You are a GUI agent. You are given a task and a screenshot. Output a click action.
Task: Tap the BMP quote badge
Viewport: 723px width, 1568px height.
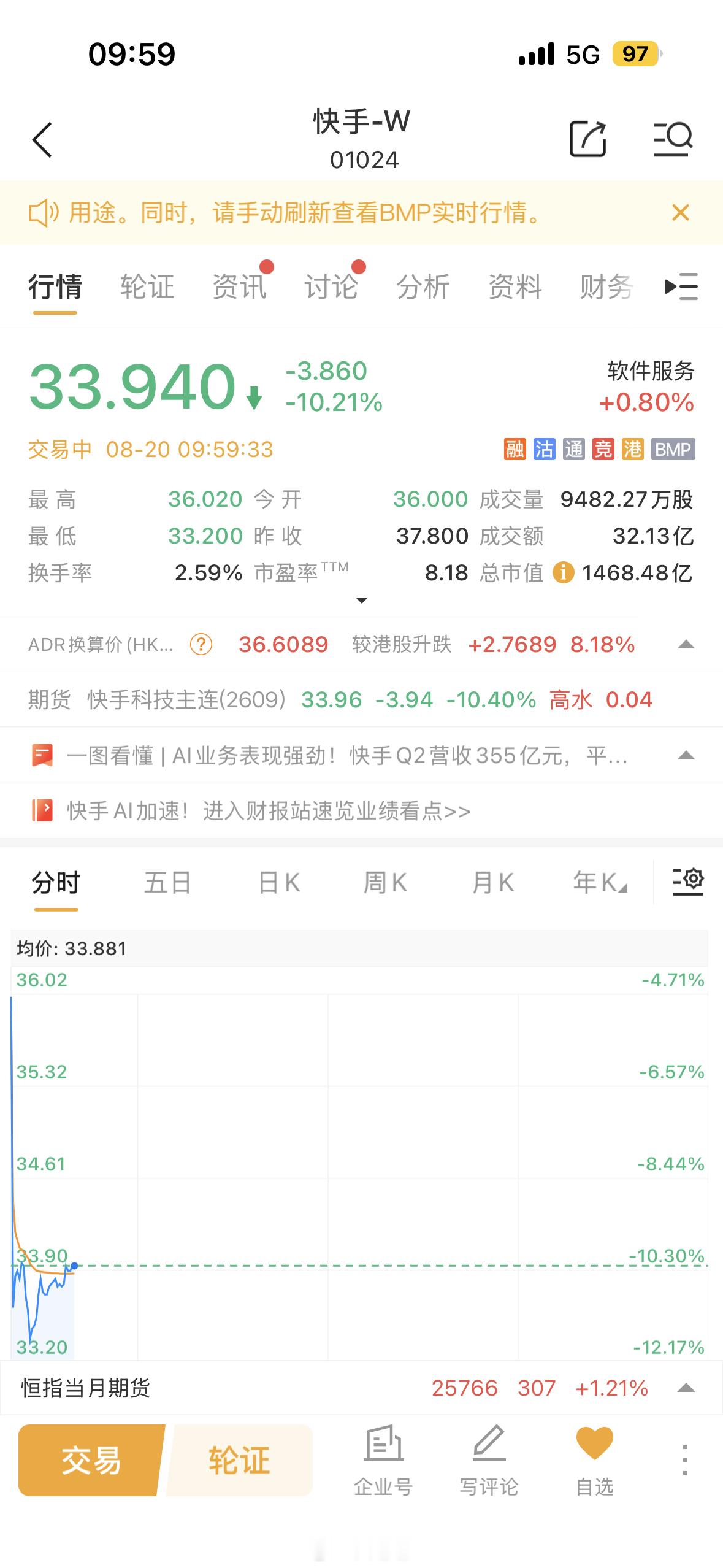coord(673,450)
